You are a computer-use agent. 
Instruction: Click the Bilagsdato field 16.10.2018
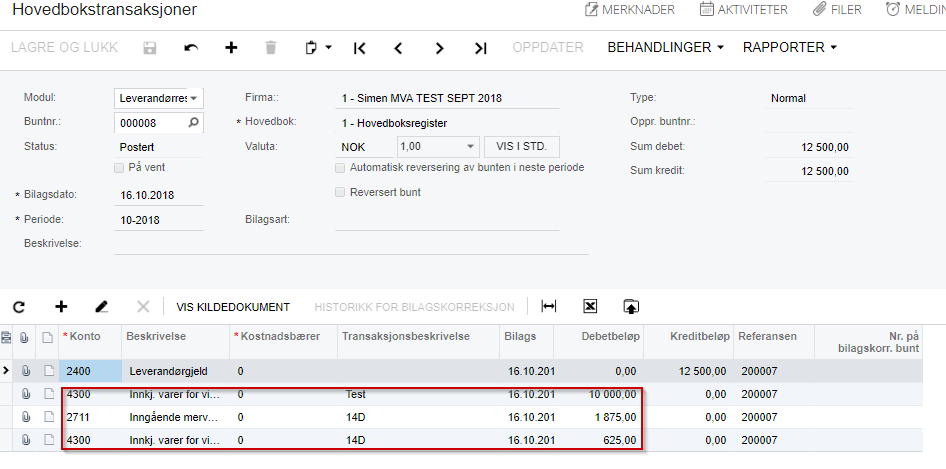[x=159, y=196]
